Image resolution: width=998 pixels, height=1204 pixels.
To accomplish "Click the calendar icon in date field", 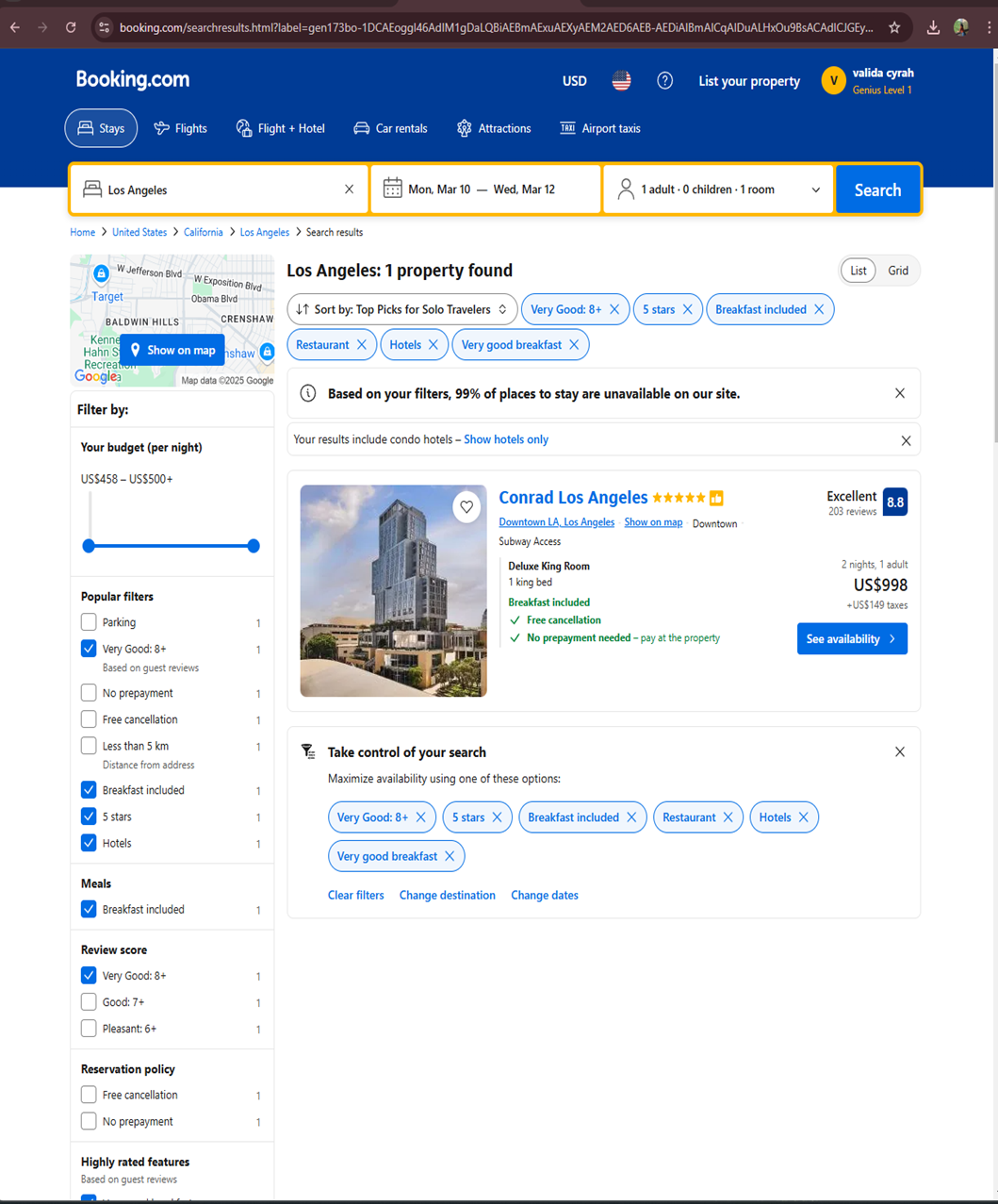I will 392,189.
